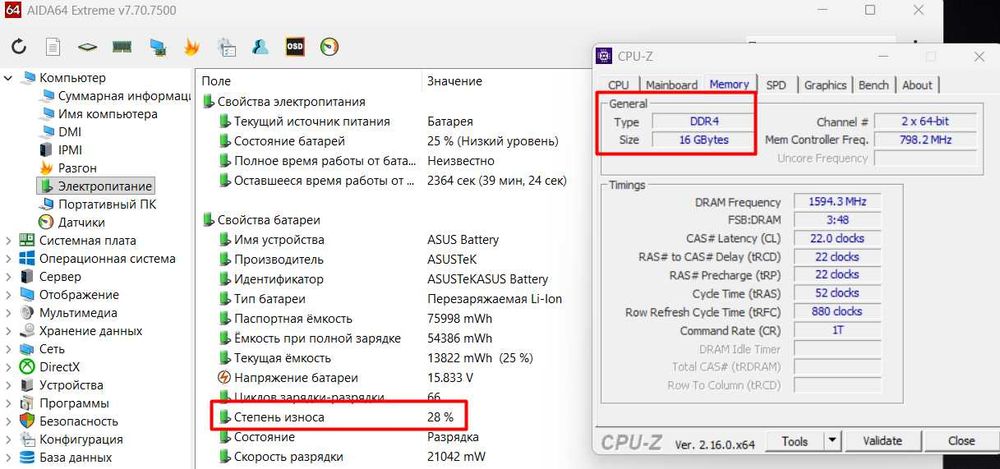Expand the Сервер tree node
The image size is (1000, 469).
[x=8, y=277]
